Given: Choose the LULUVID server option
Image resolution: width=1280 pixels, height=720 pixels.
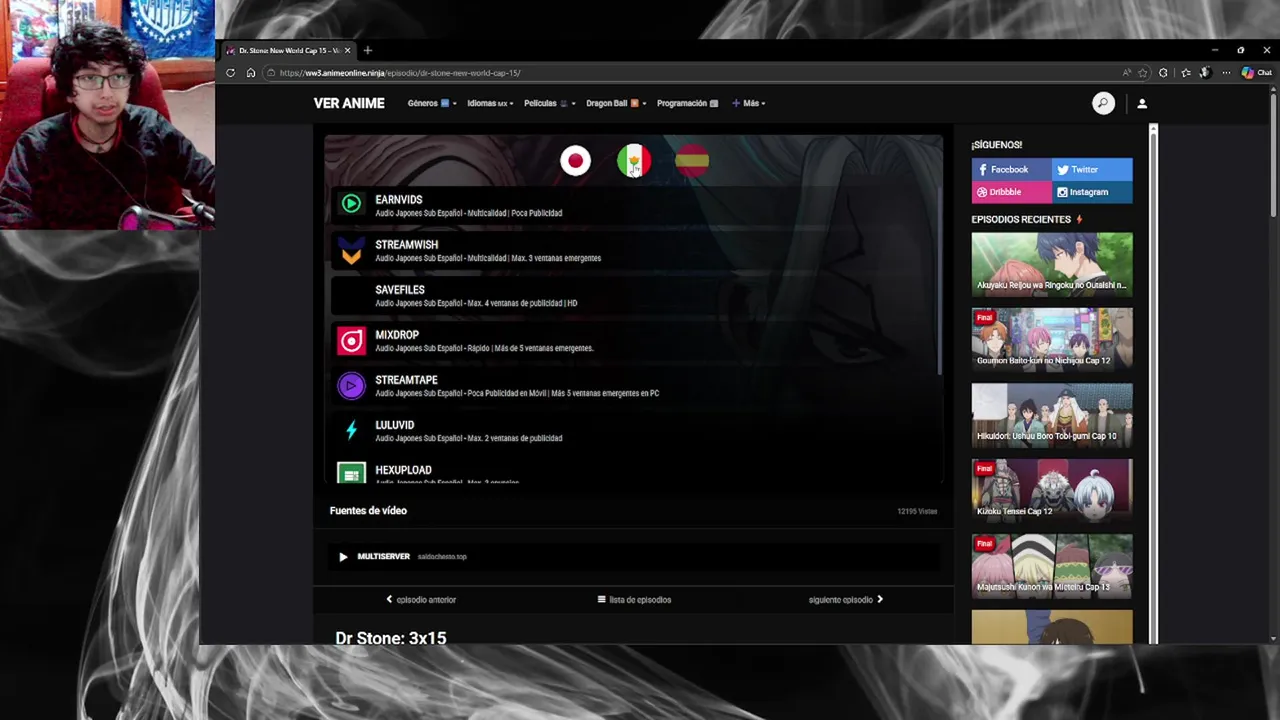Looking at the screenshot, I should click(634, 431).
